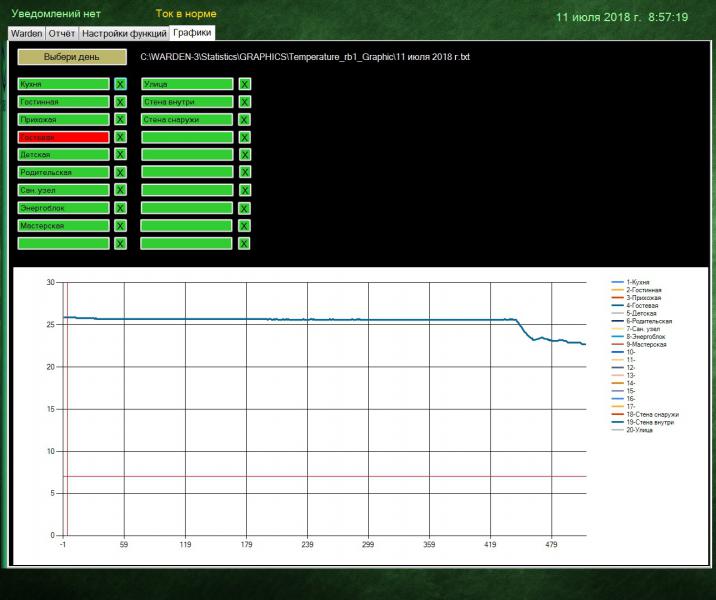Viewport: 716px width, 600px height.
Task: Click the X icon next to Родительская
Action: (120, 173)
